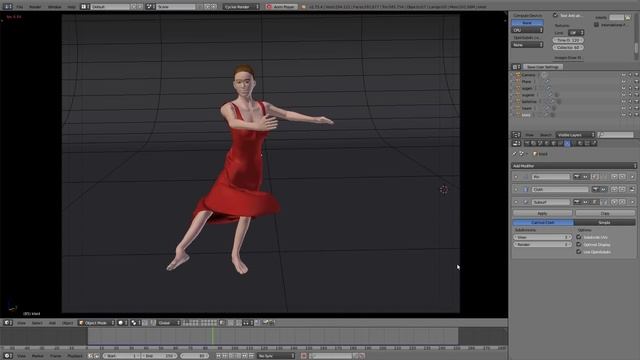Open the viewport shading mode selector
The image size is (640, 360).
122,323
